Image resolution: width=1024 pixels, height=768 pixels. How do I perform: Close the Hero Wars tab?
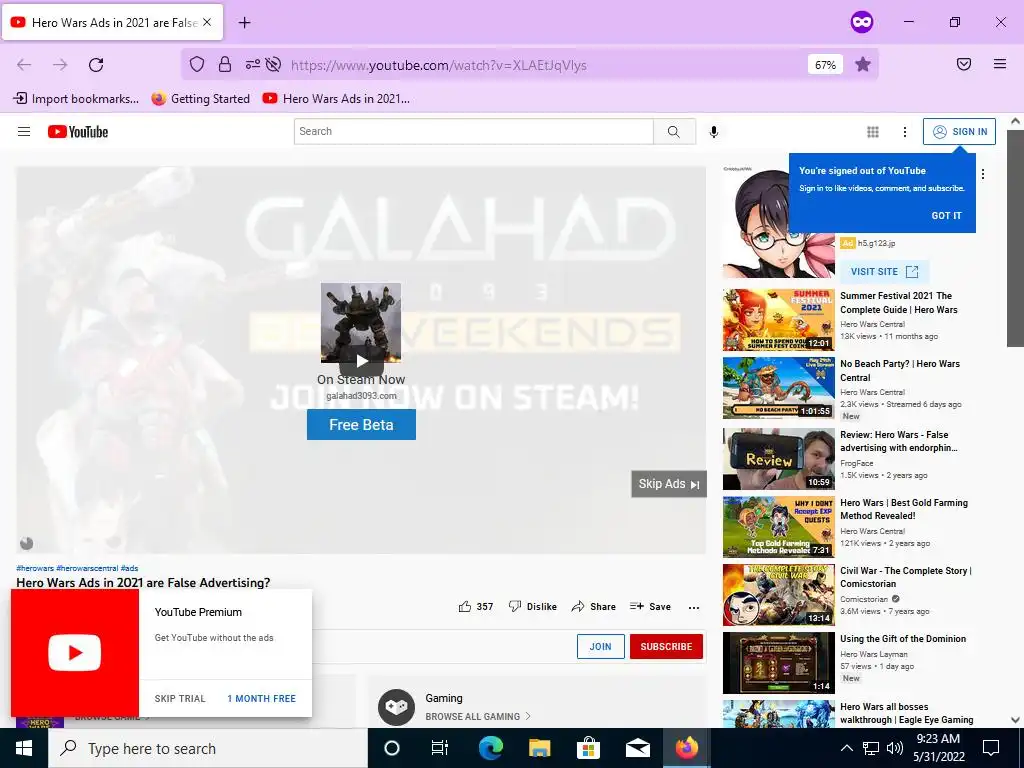[x=207, y=22]
